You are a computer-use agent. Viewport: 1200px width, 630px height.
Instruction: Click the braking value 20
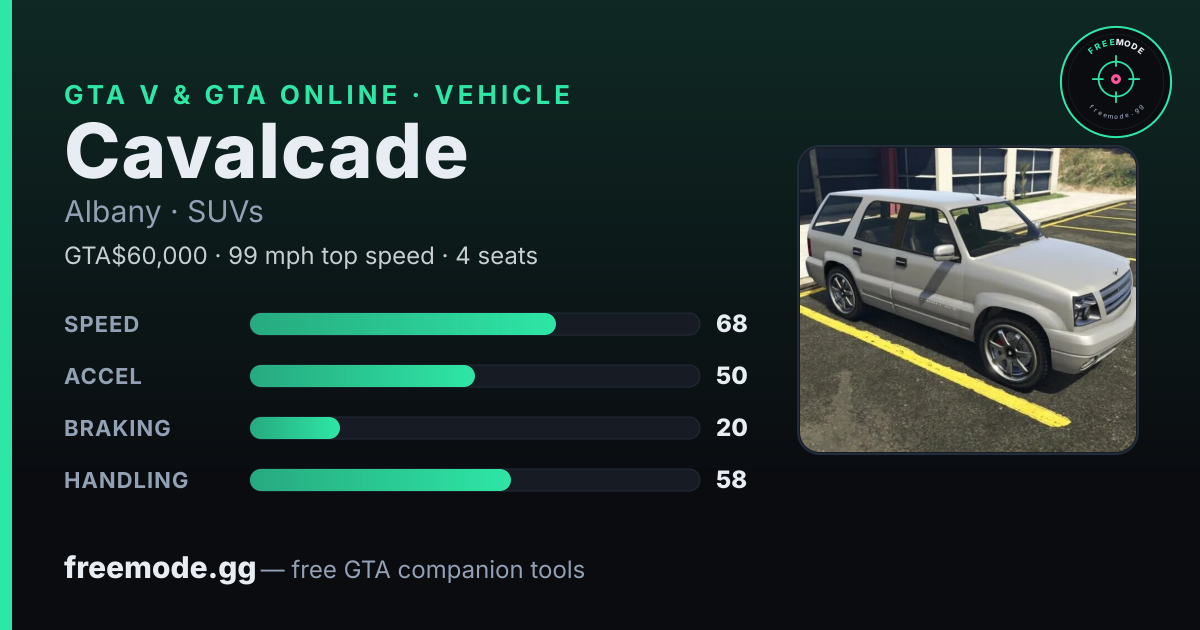(732, 428)
